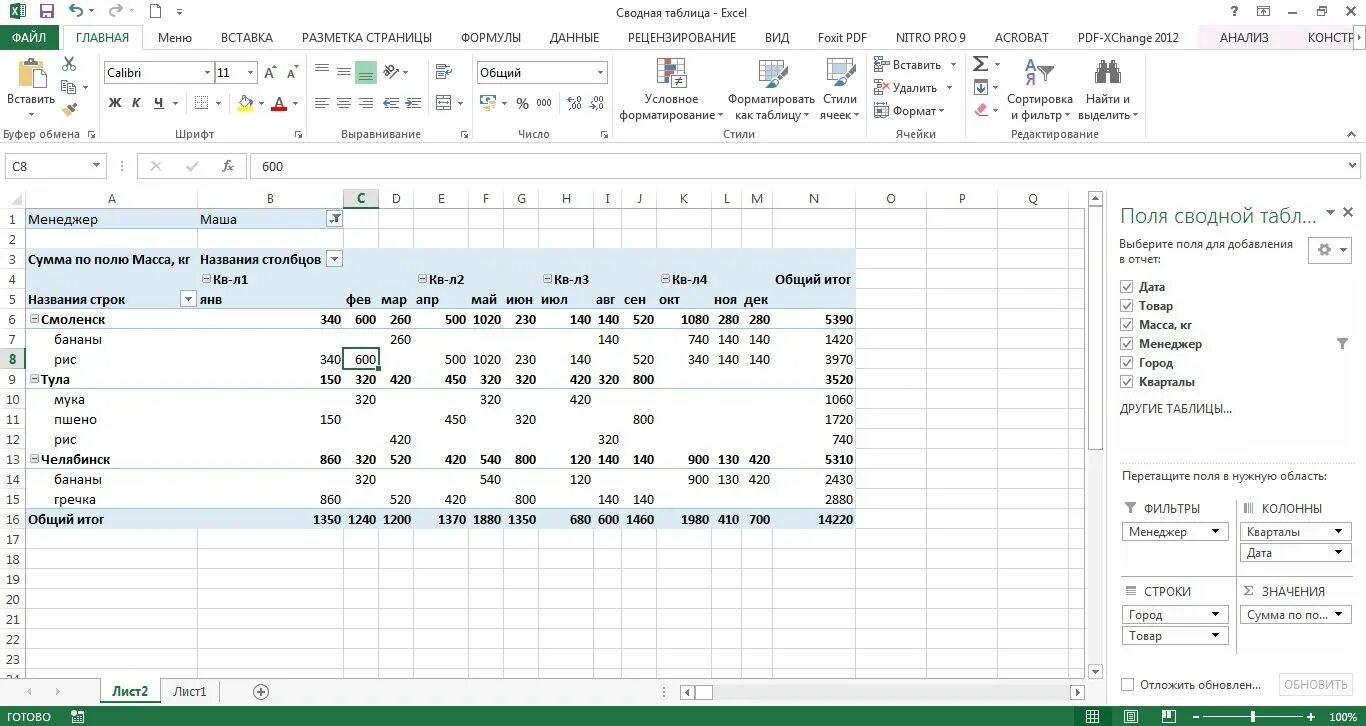
Task: Toggle italic formatting К
Action: (x=137, y=103)
